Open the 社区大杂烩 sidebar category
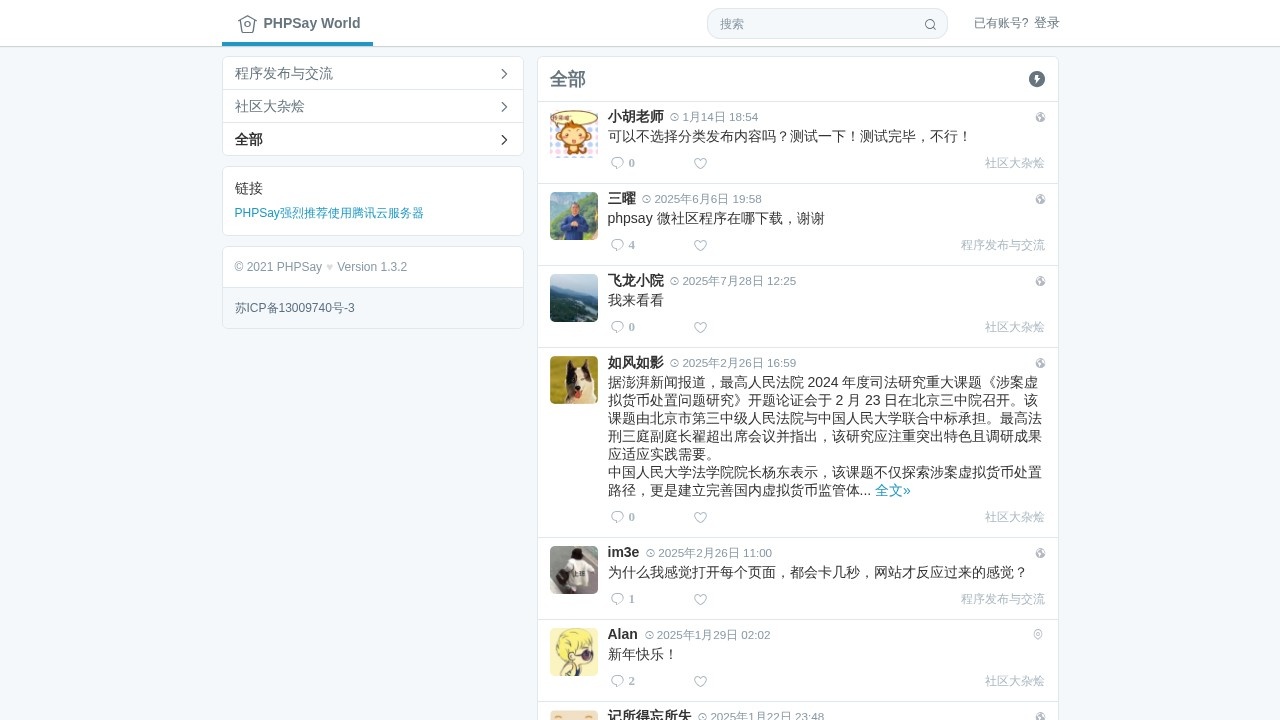 (x=270, y=106)
